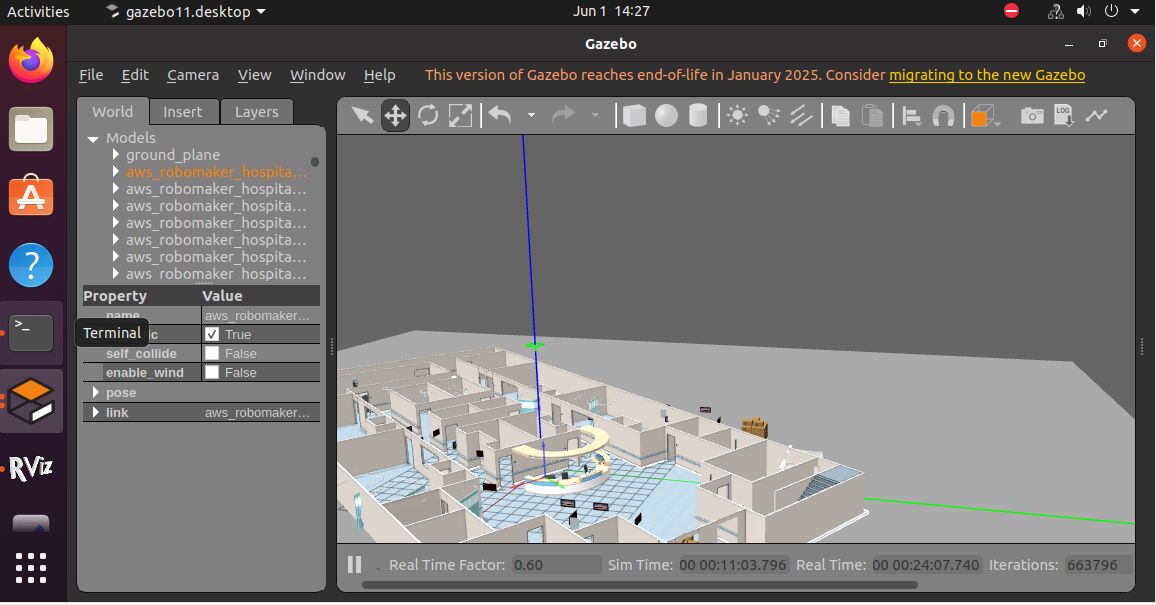Click the volume icon in top bar
The image size is (1156, 605).
(1083, 11)
